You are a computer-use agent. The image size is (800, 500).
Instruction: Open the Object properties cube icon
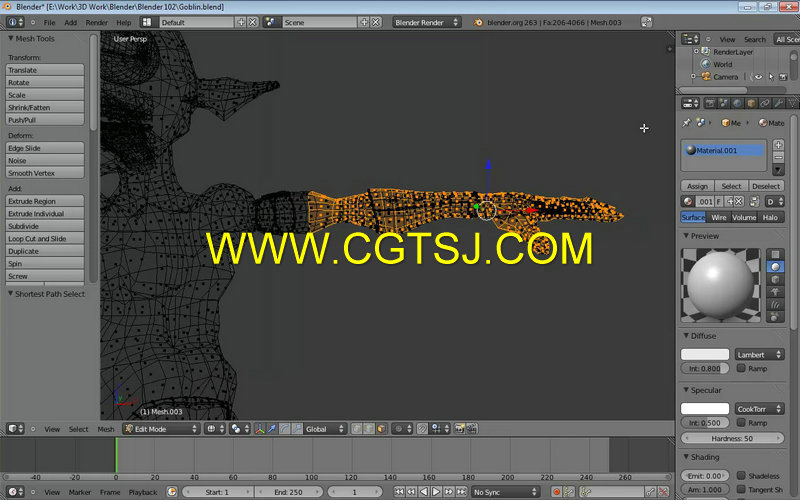pos(751,104)
